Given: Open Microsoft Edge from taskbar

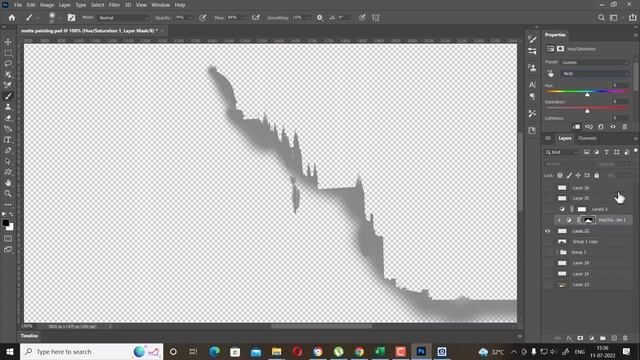Looking at the screenshot, I should (x=214, y=351).
